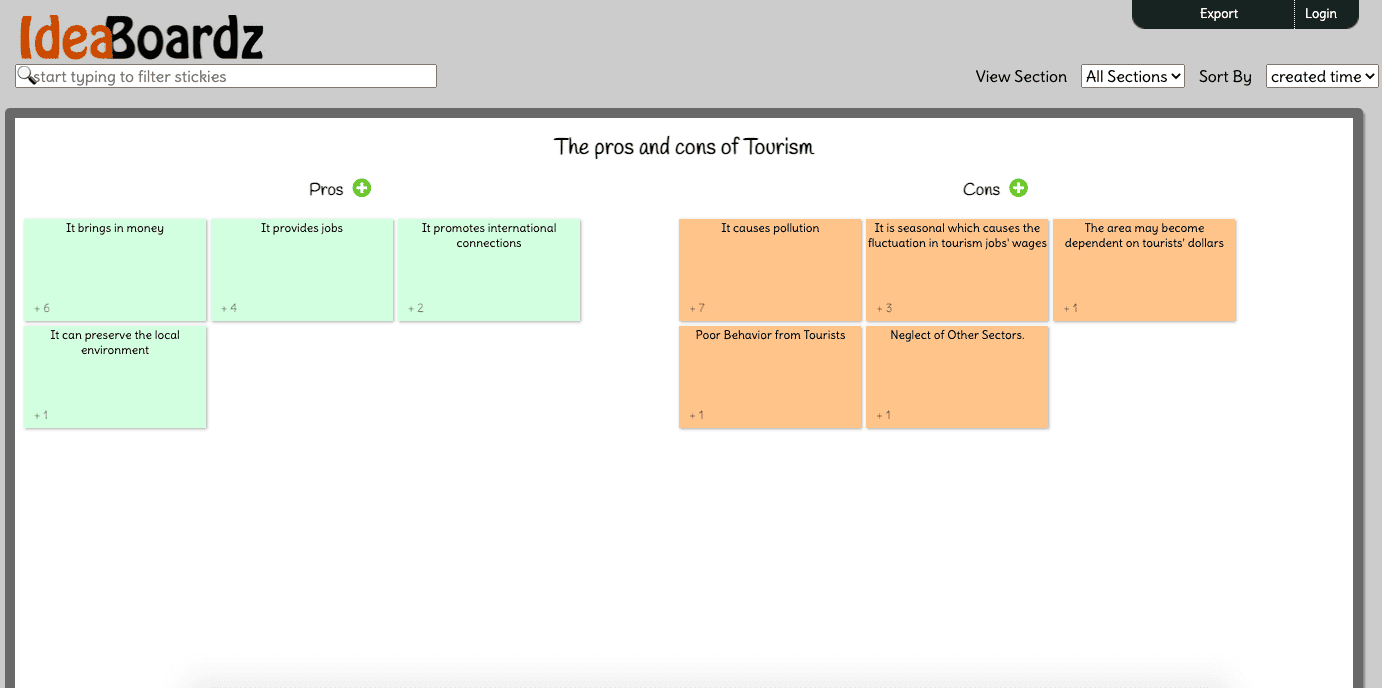Select the tourists' dollars dependence sticky
Viewport: 1382px width, 688px height.
(x=1144, y=270)
